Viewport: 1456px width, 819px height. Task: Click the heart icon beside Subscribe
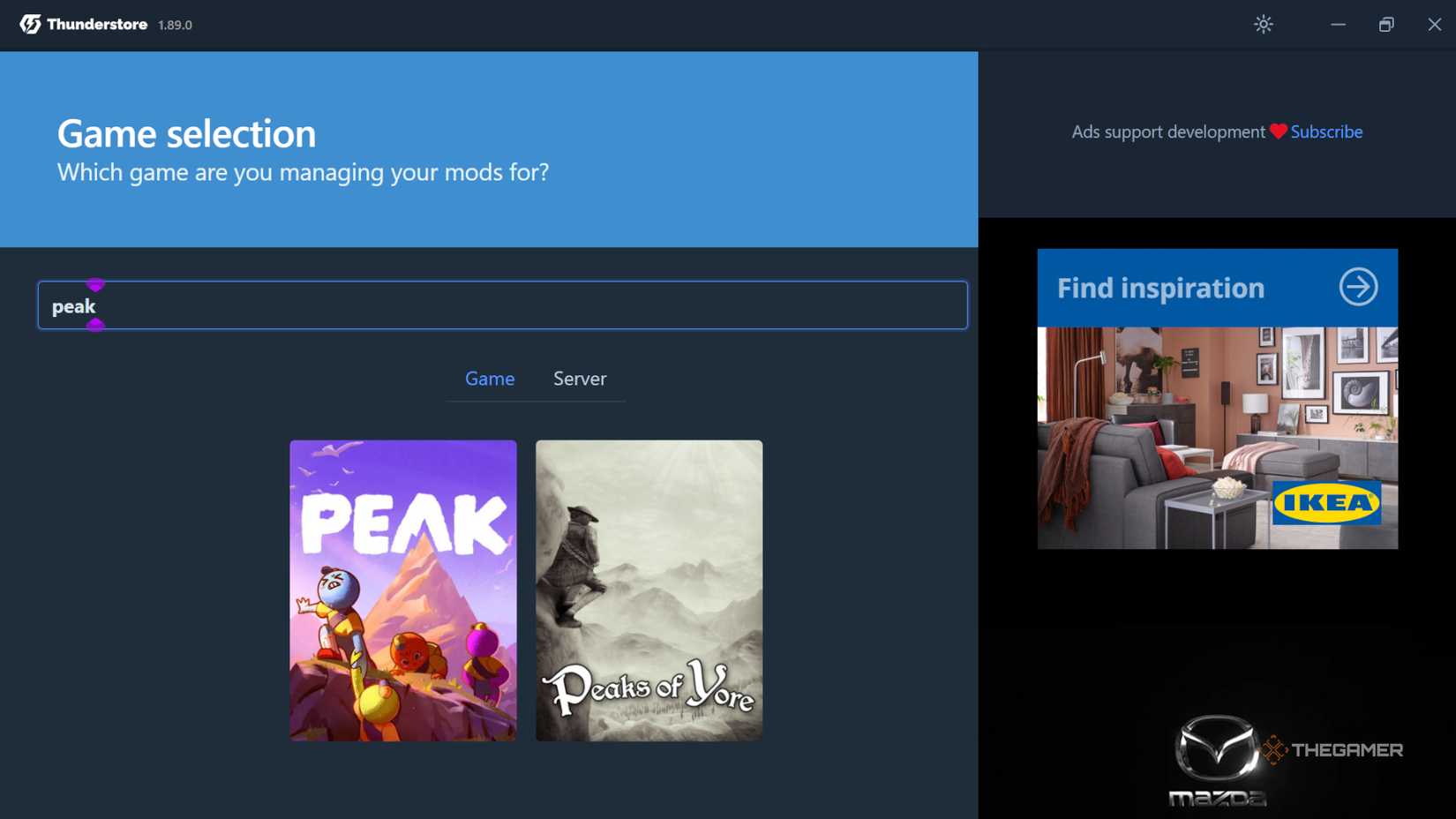coord(1277,131)
